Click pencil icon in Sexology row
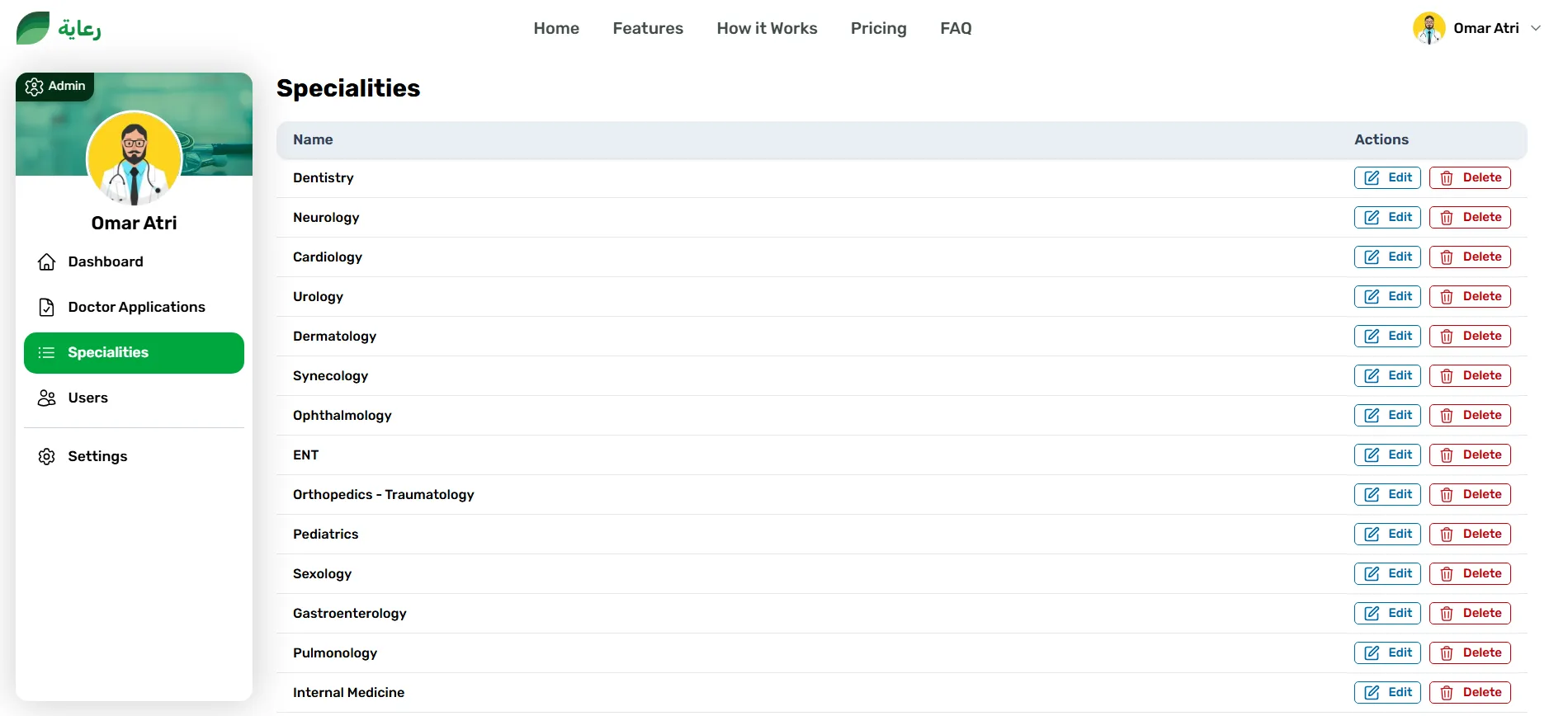The height and width of the screenshot is (716, 1568). 1372,574
